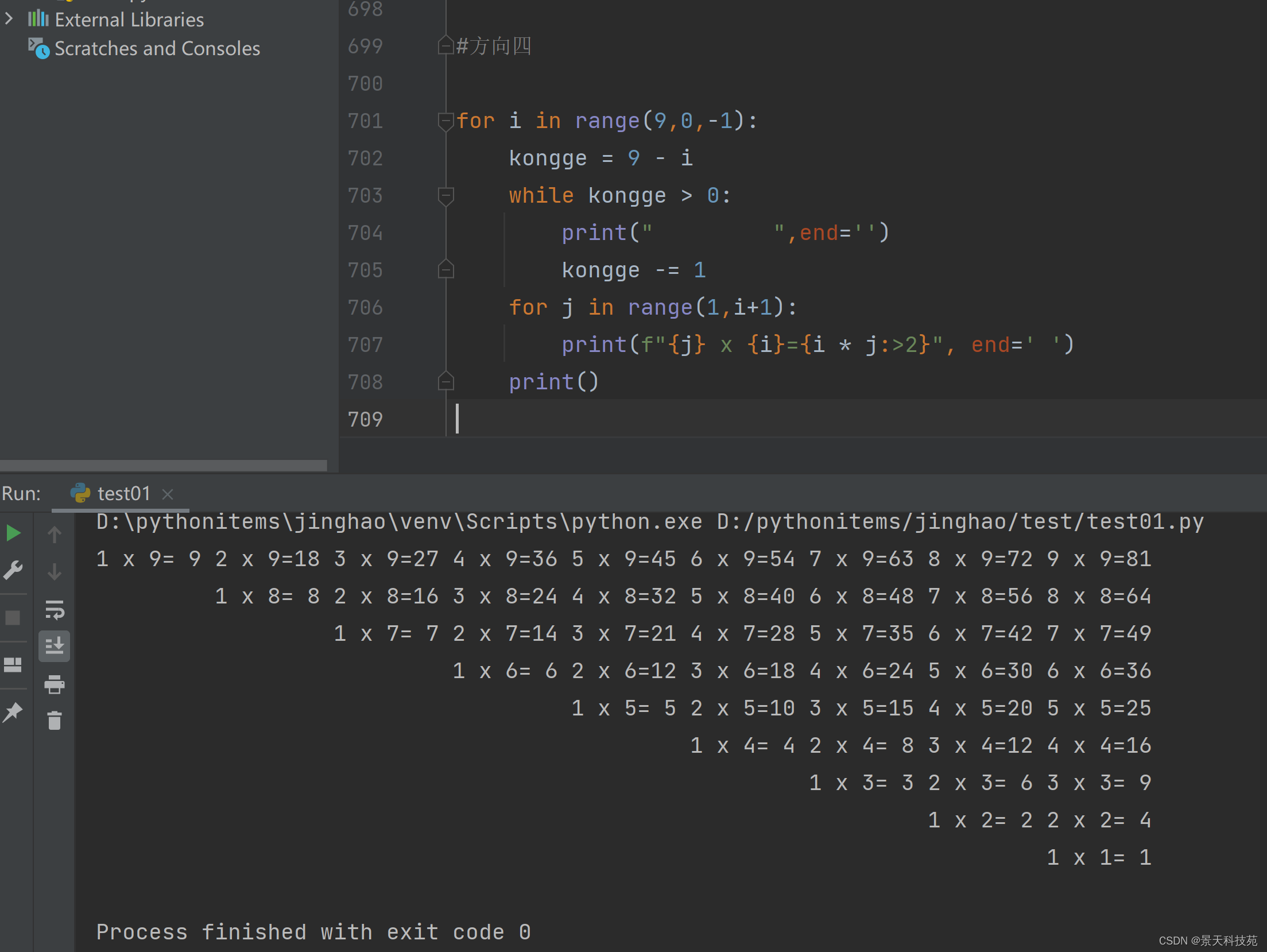The height and width of the screenshot is (952, 1267).
Task: Click line number 701 in gutter
Action: [x=365, y=121]
